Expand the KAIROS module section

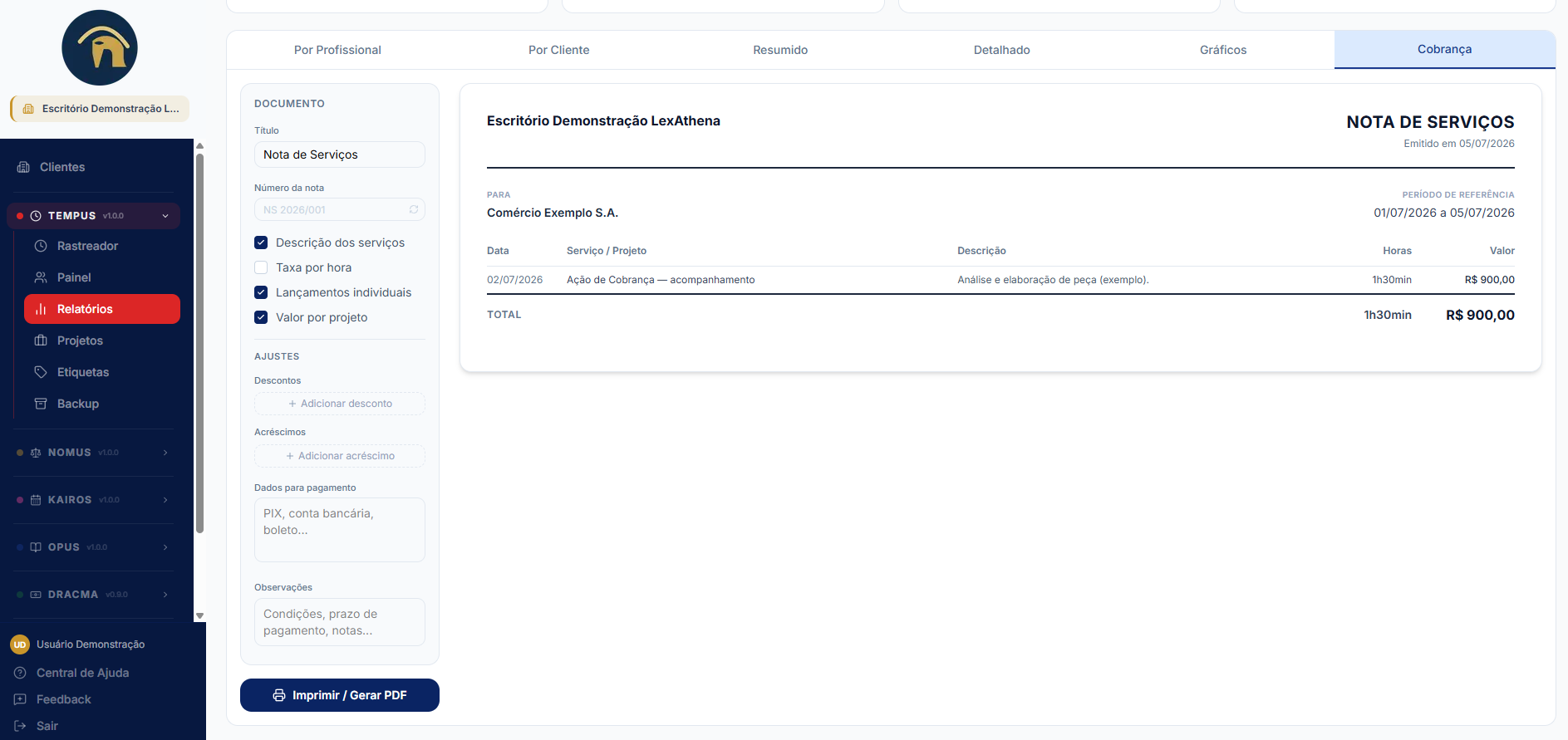[x=93, y=500]
